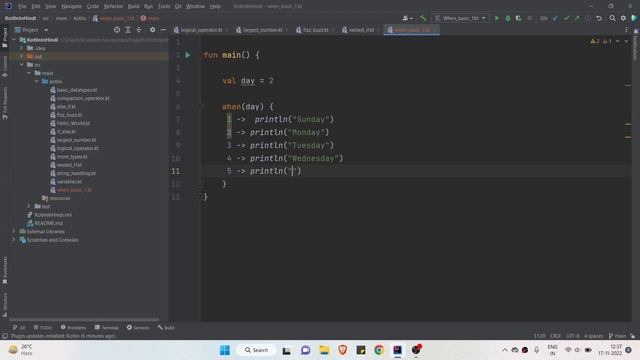Expand the out folder
The image size is (640, 360).
tap(22, 56)
